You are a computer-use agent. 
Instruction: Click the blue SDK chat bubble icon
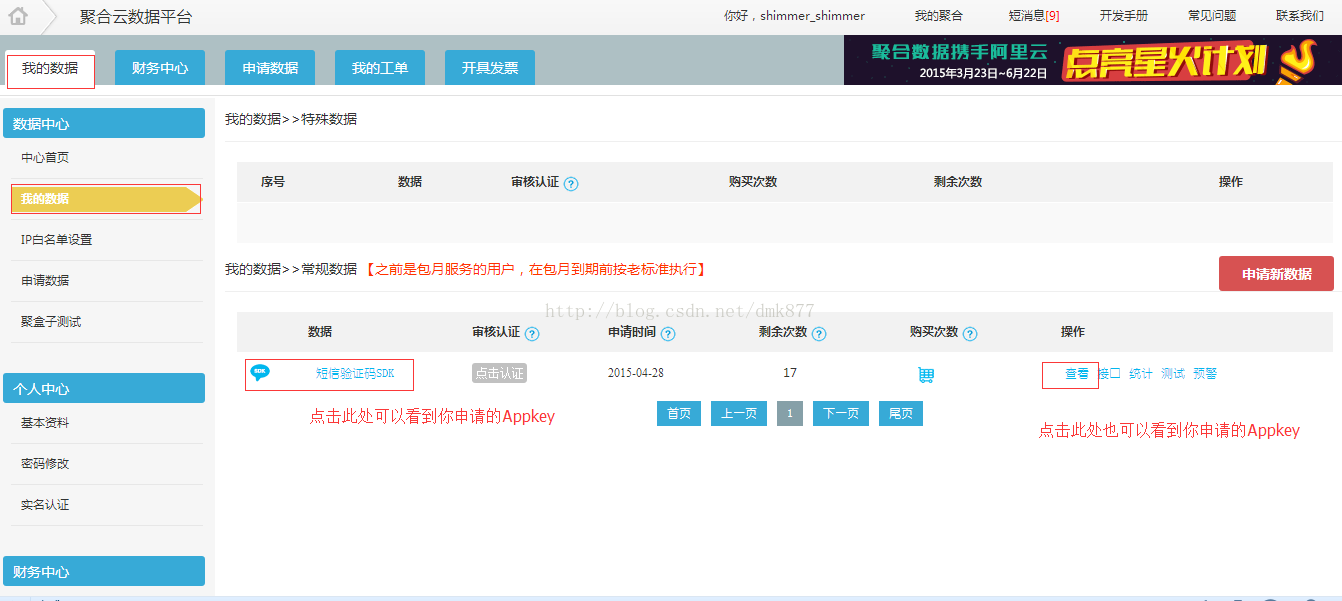[x=260, y=372]
